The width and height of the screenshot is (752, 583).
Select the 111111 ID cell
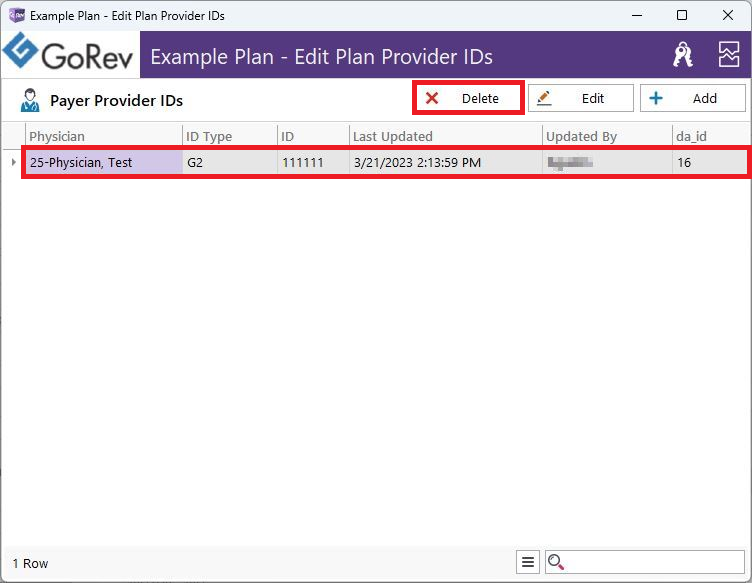coord(313,162)
